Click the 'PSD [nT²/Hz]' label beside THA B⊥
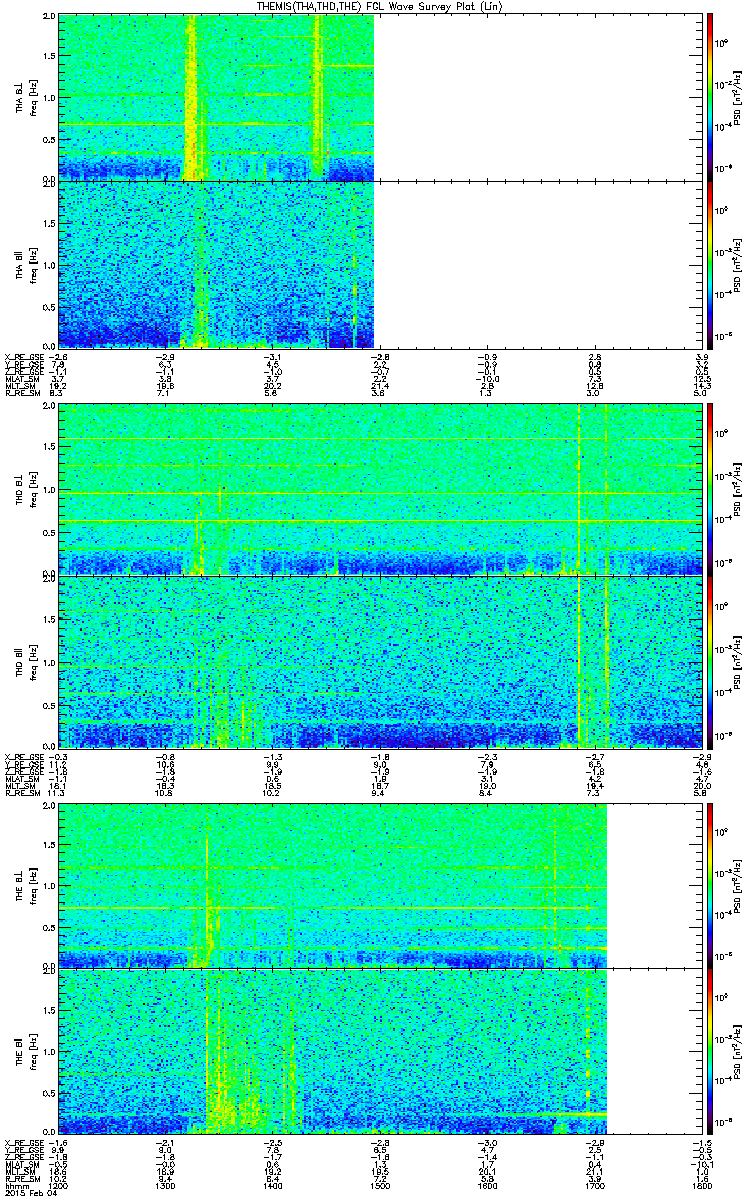Viewport: 750px width, 1200px height. (x=739, y=98)
